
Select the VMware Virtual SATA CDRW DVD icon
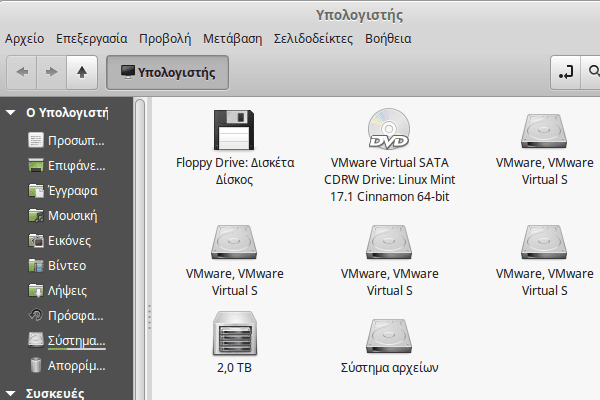coord(389,129)
